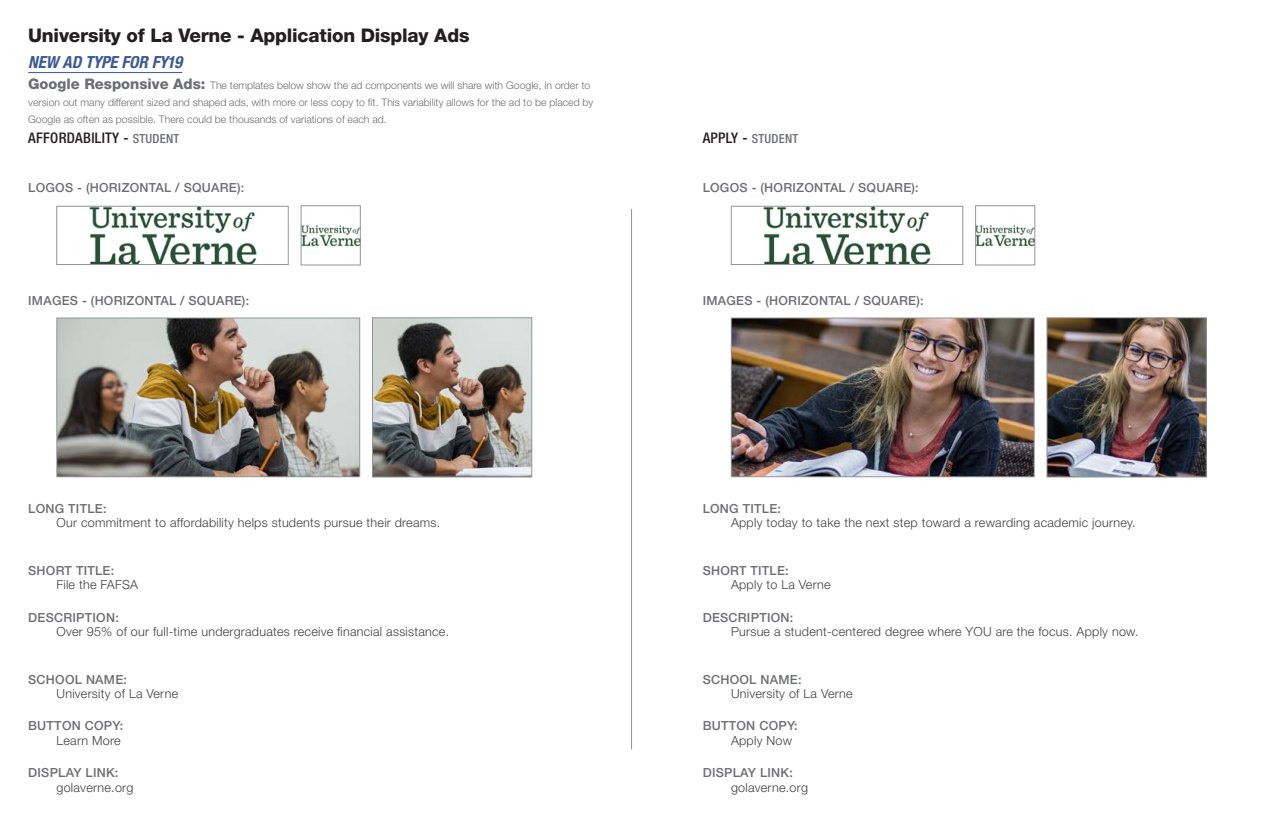Open the horizontal photo of three students in class
The height and width of the screenshot is (828, 1280).
208,397
